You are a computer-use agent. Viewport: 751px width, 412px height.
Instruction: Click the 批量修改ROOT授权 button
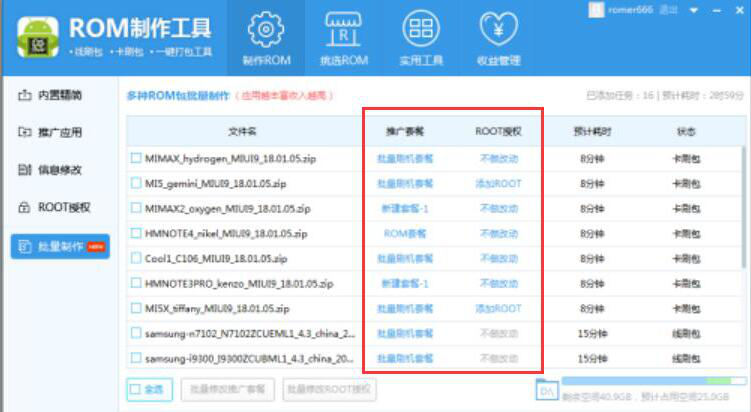point(329,389)
